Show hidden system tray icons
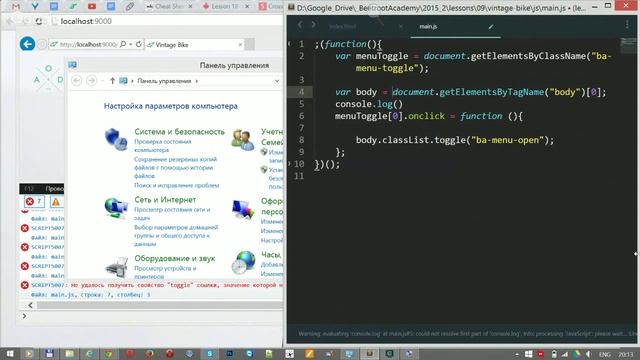 coord(517,354)
